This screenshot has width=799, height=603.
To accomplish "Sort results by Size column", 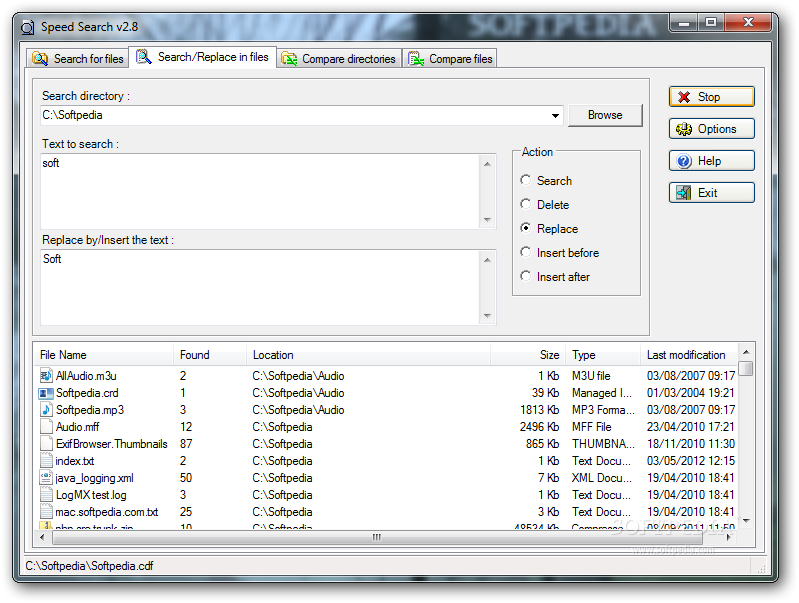I will [x=527, y=355].
